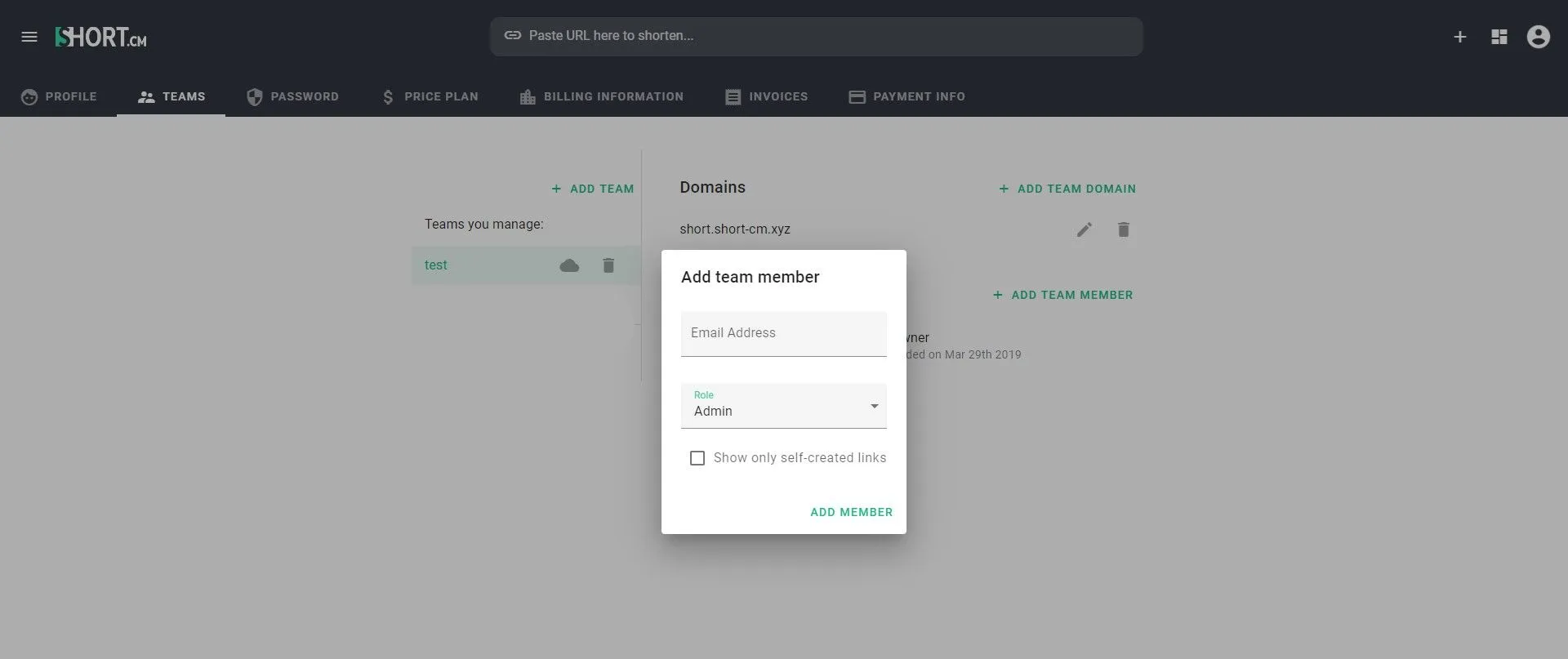Expand the Role dropdown set to Admin
The image size is (1568, 659).
click(784, 406)
